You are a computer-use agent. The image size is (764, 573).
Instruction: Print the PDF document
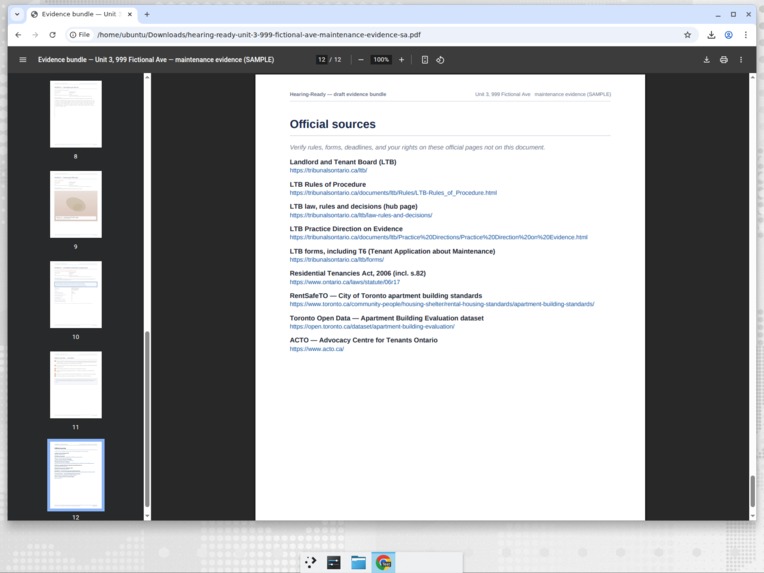tap(724, 59)
